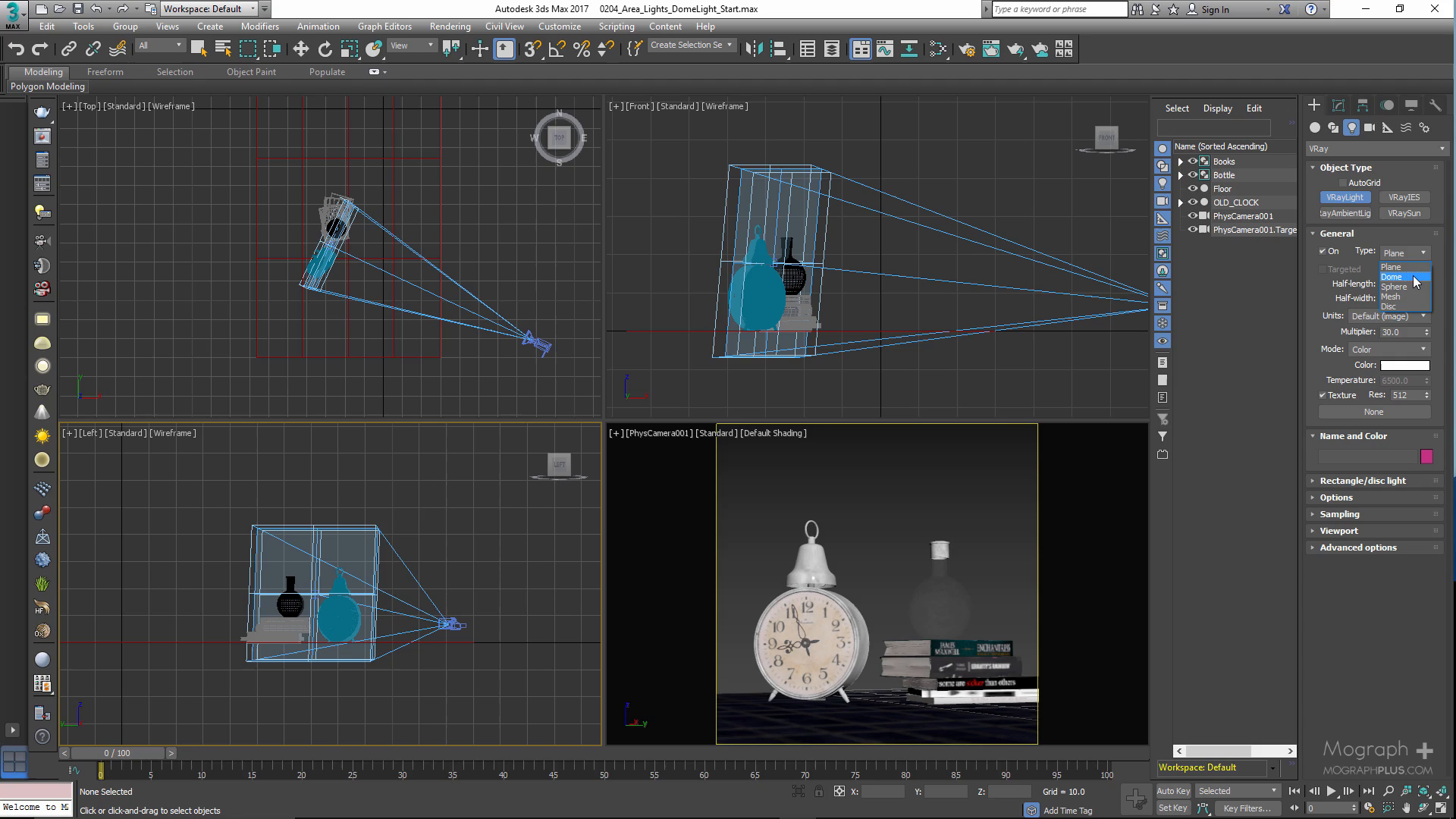Click the None texture map button
This screenshot has height=819, width=1456.
[1374, 412]
